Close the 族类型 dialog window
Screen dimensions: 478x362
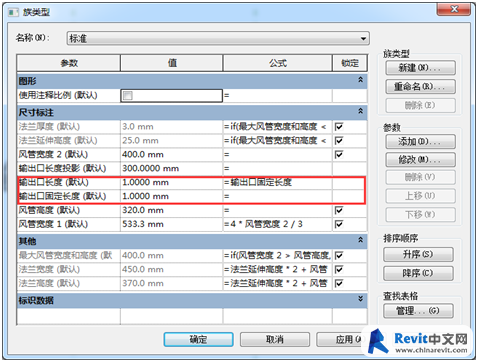tap(454, 9)
